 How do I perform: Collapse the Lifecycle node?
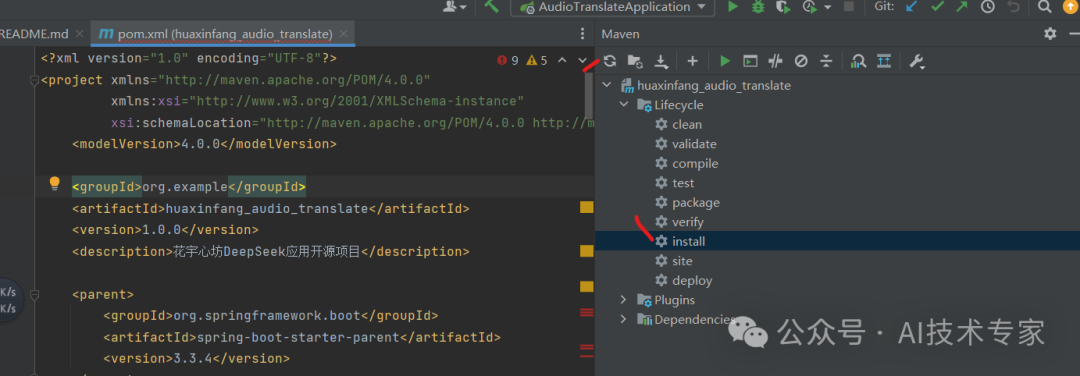point(623,105)
